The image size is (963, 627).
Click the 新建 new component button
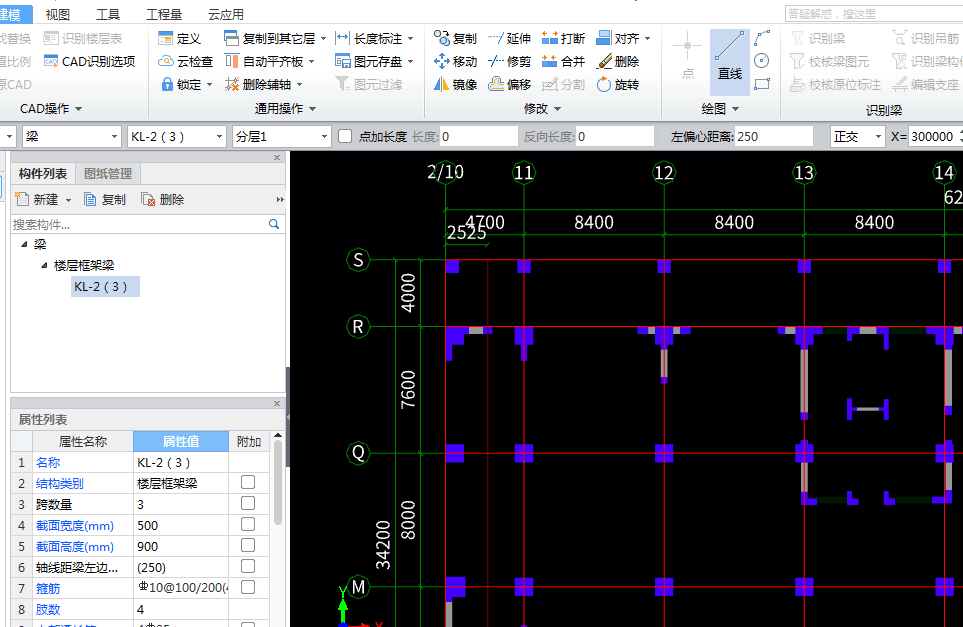pyautogui.click(x=43, y=200)
